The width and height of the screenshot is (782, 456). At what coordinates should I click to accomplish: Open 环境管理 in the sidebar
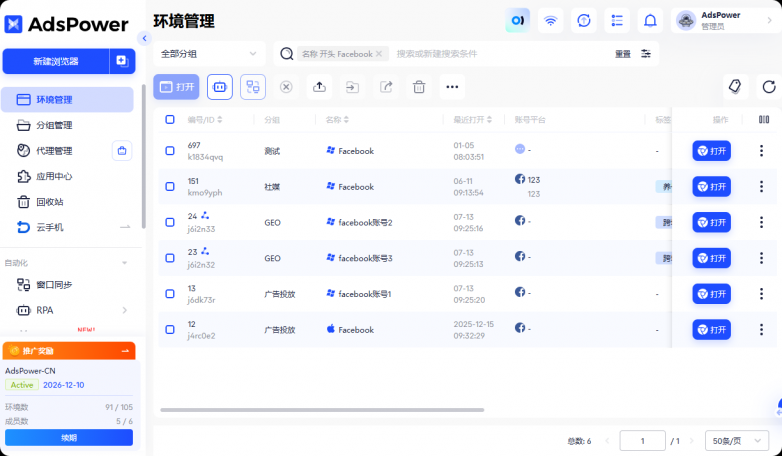[67, 100]
